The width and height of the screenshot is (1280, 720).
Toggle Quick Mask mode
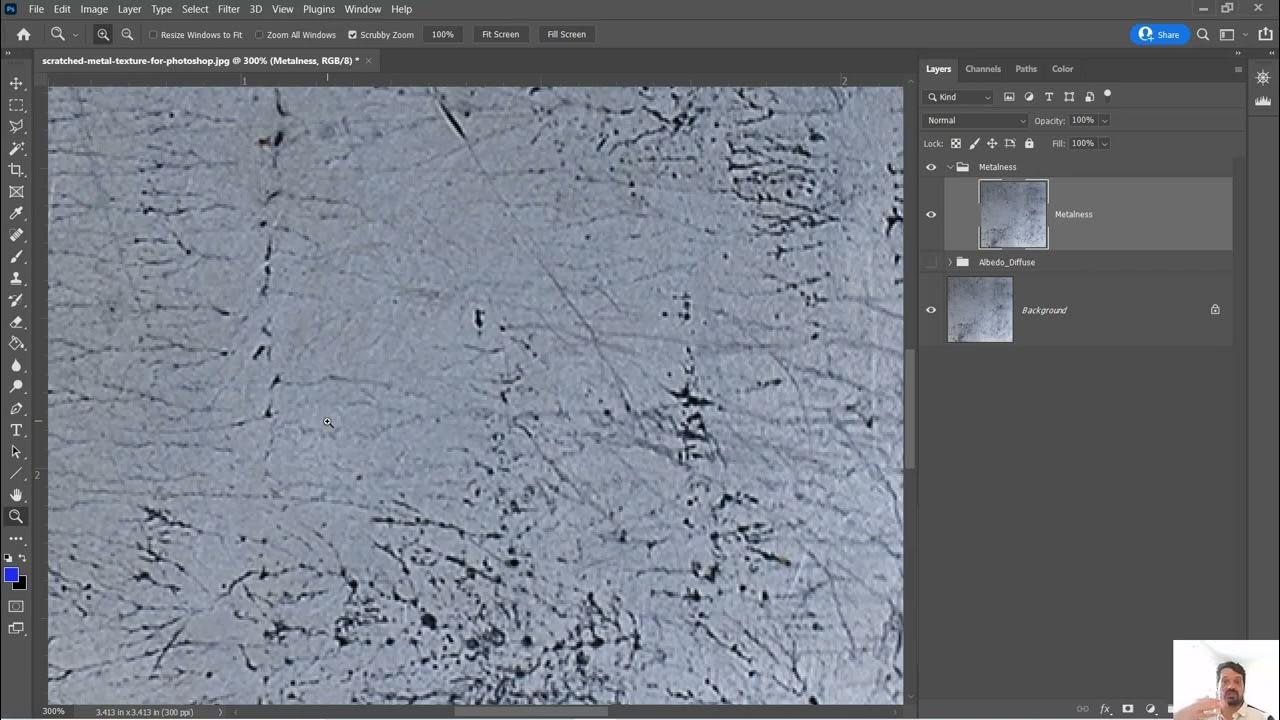pyautogui.click(x=16, y=606)
